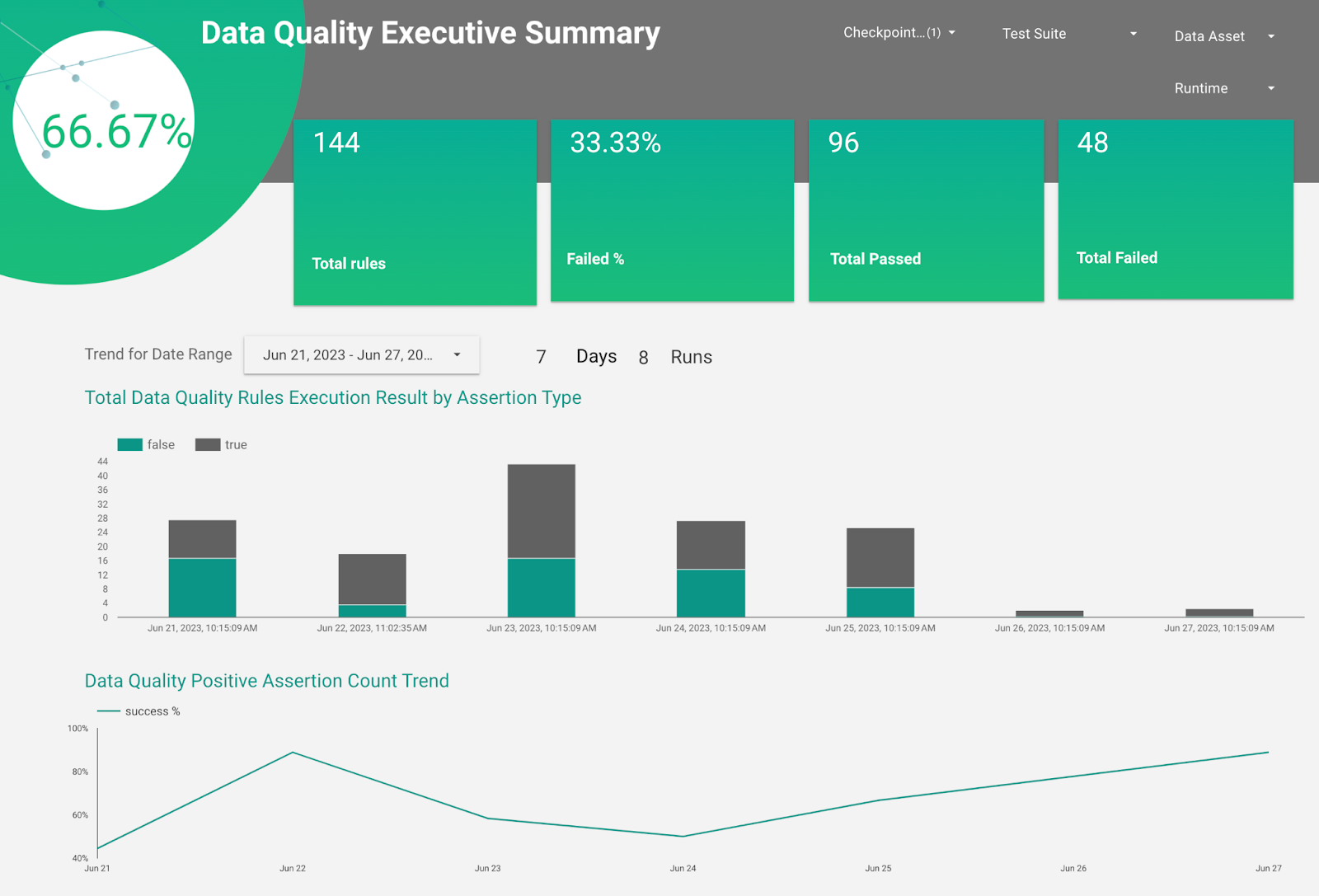Screen dimensions: 1319x896
Task: Click the small Jun 26 bar
Action: coord(1049,613)
